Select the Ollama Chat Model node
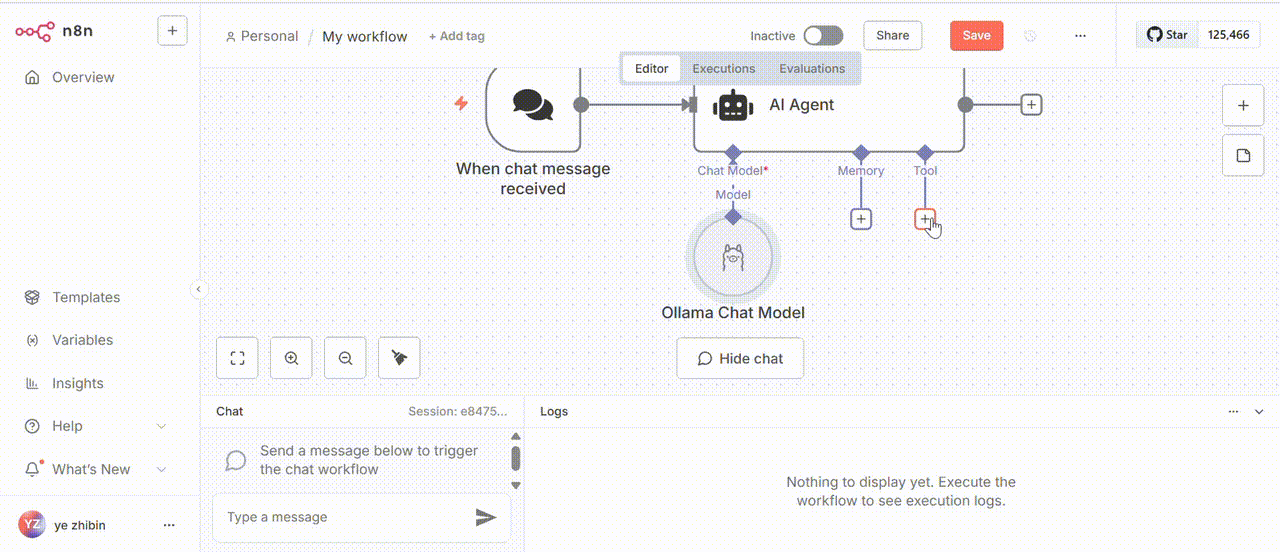Viewport: 1280px width, 552px height. click(733, 258)
